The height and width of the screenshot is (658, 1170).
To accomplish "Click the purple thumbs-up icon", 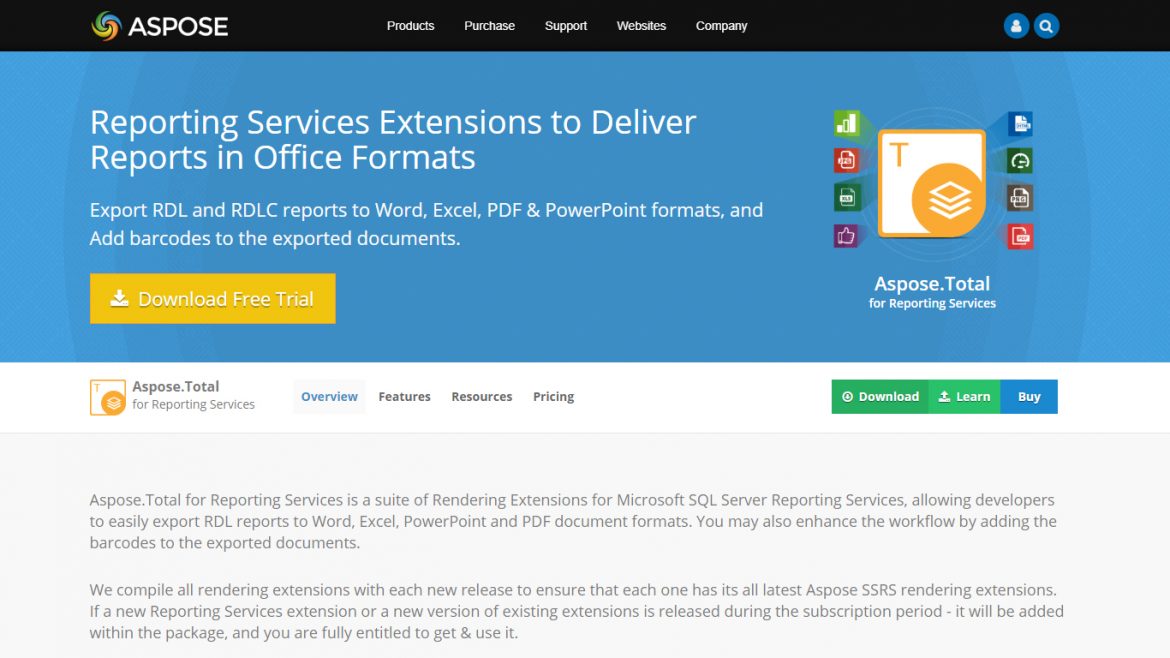I will pos(845,235).
